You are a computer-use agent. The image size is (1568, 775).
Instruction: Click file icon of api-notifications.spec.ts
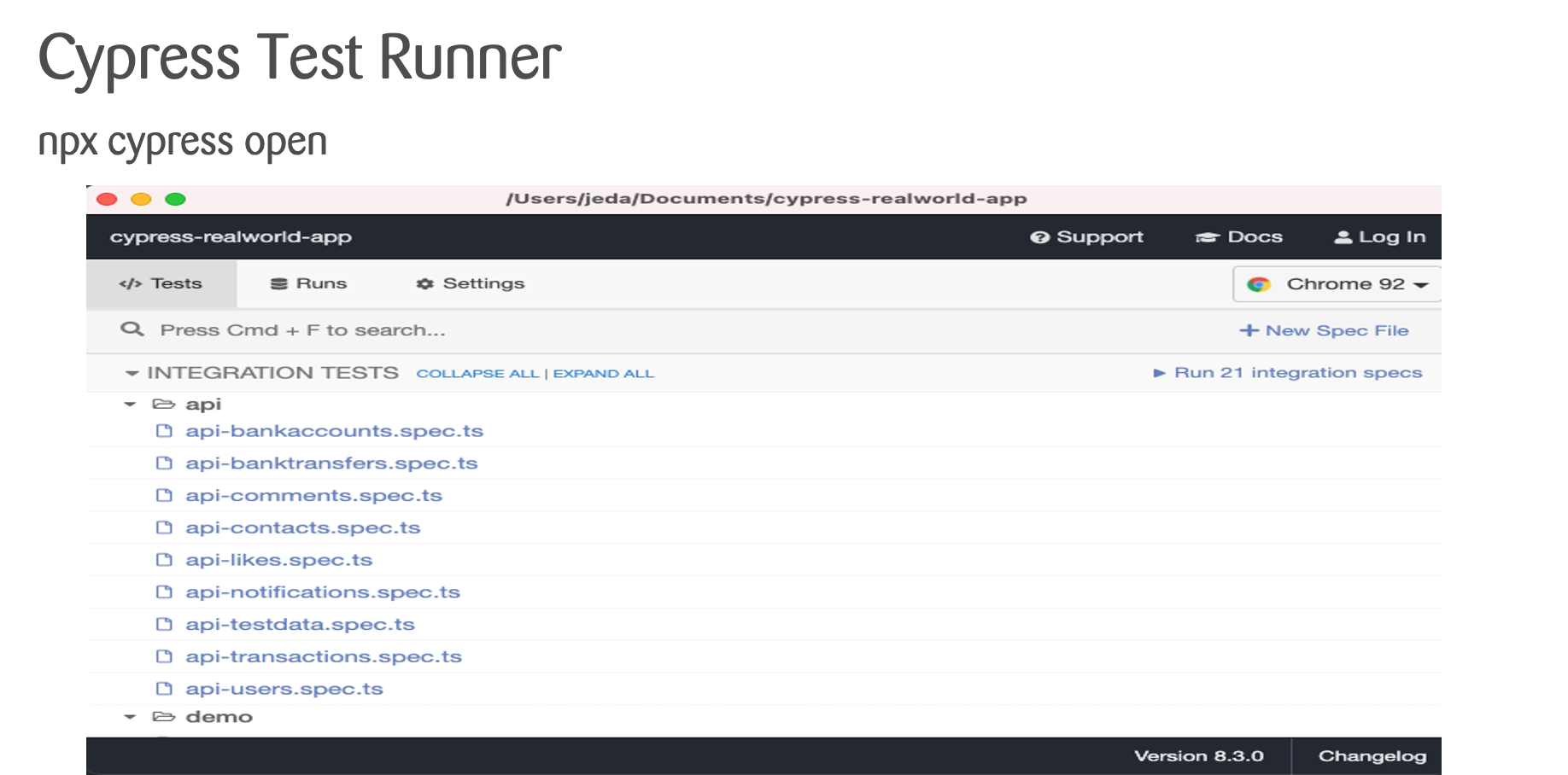(164, 592)
